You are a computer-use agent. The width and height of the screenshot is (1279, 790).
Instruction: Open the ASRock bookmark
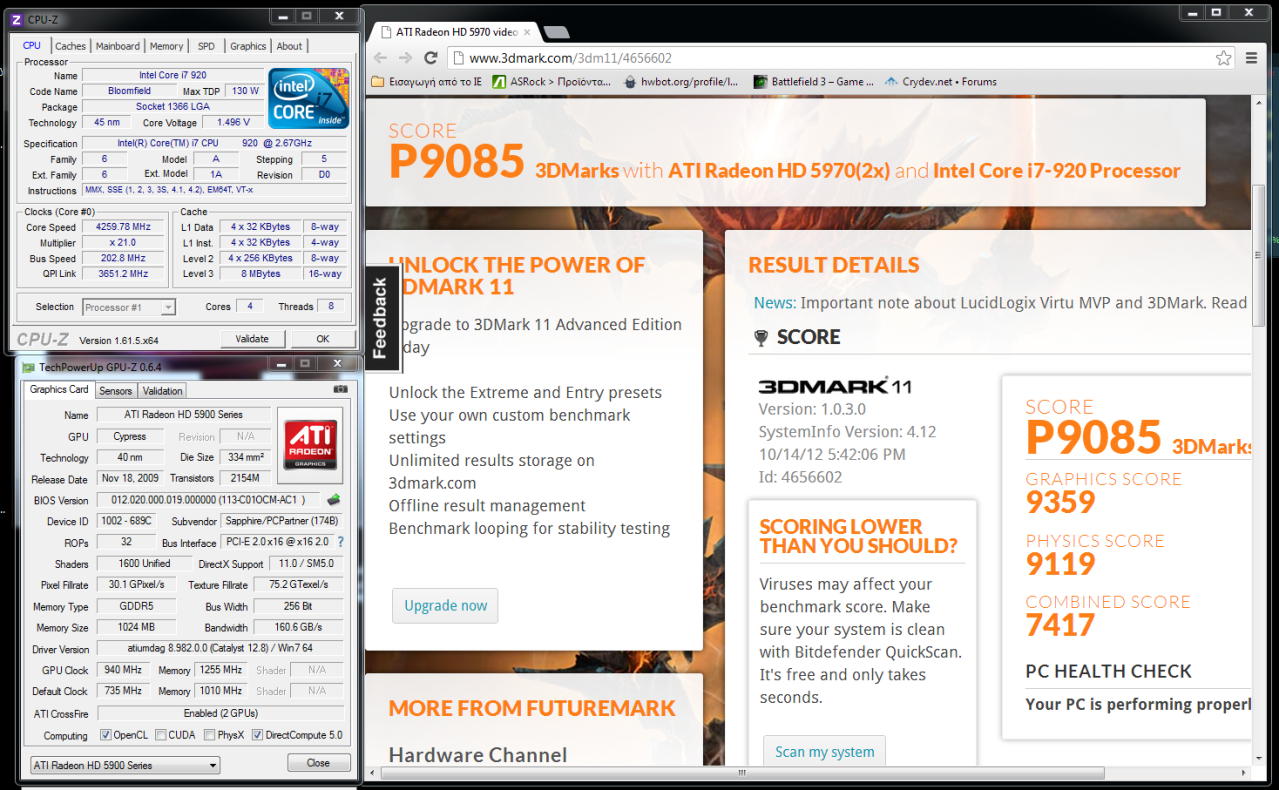[x=551, y=82]
